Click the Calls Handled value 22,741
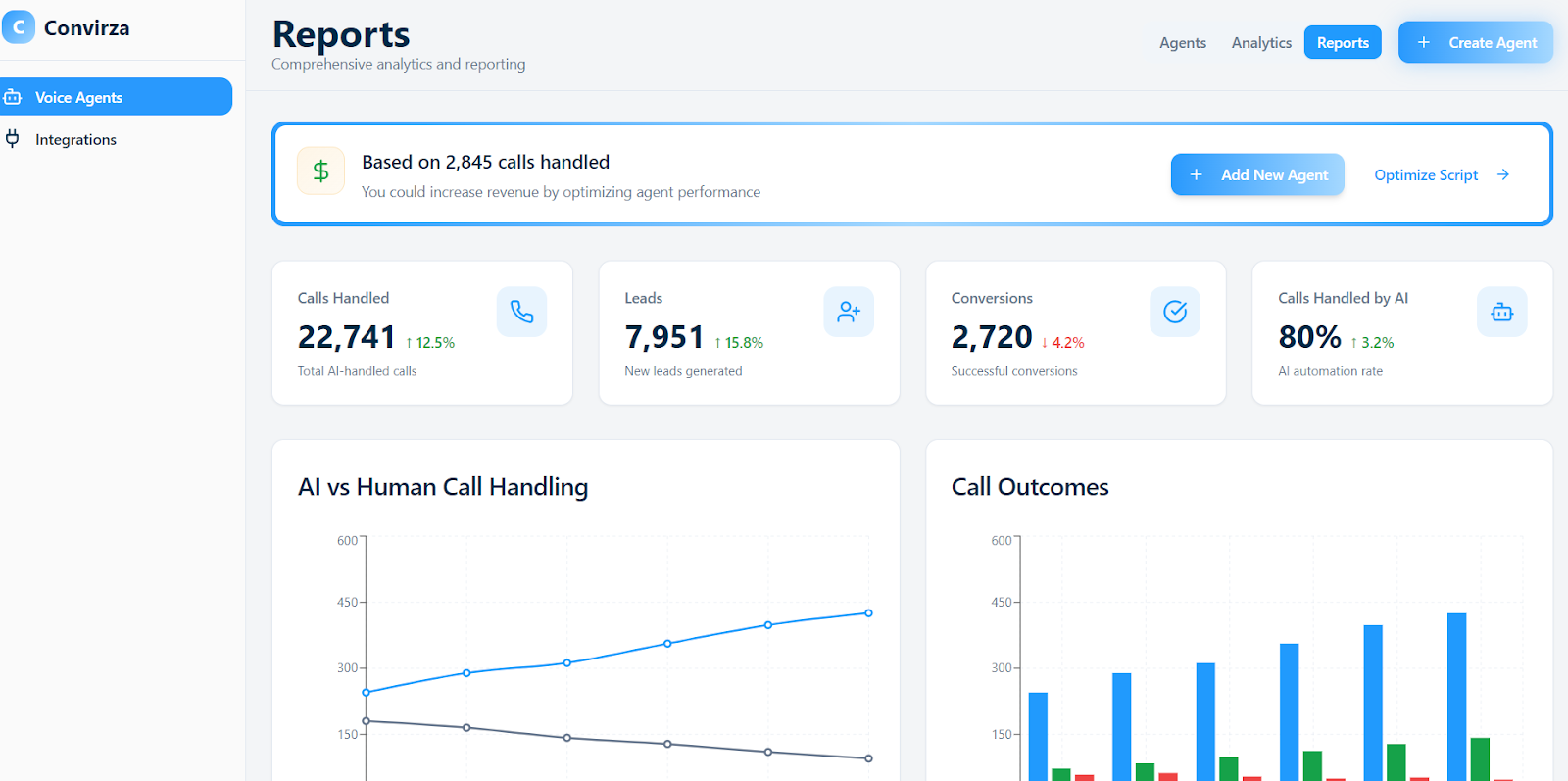The height and width of the screenshot is (781, 1568). coord(347,337)
